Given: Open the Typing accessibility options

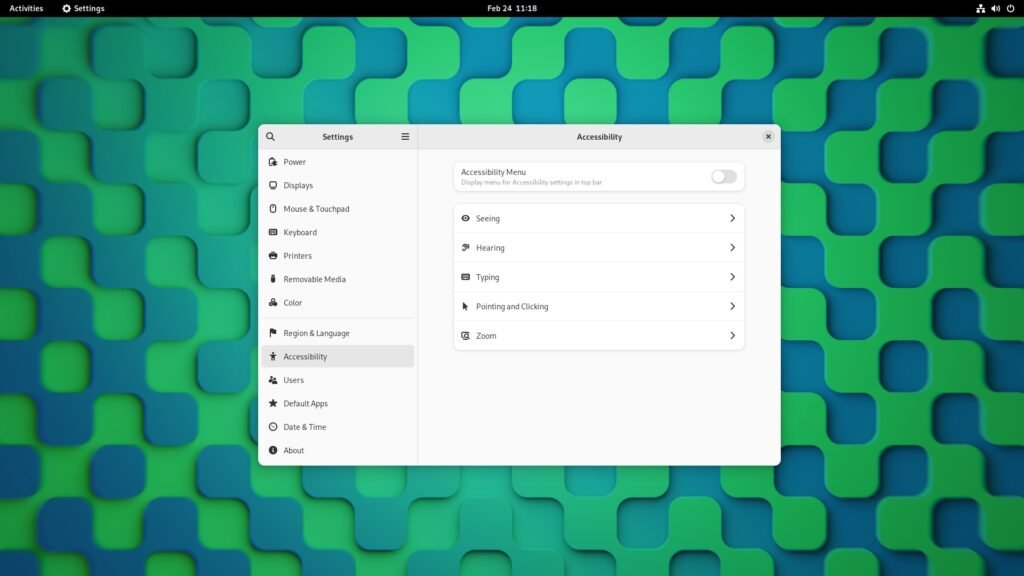Looking at the screenshot, I should point(599,277).
